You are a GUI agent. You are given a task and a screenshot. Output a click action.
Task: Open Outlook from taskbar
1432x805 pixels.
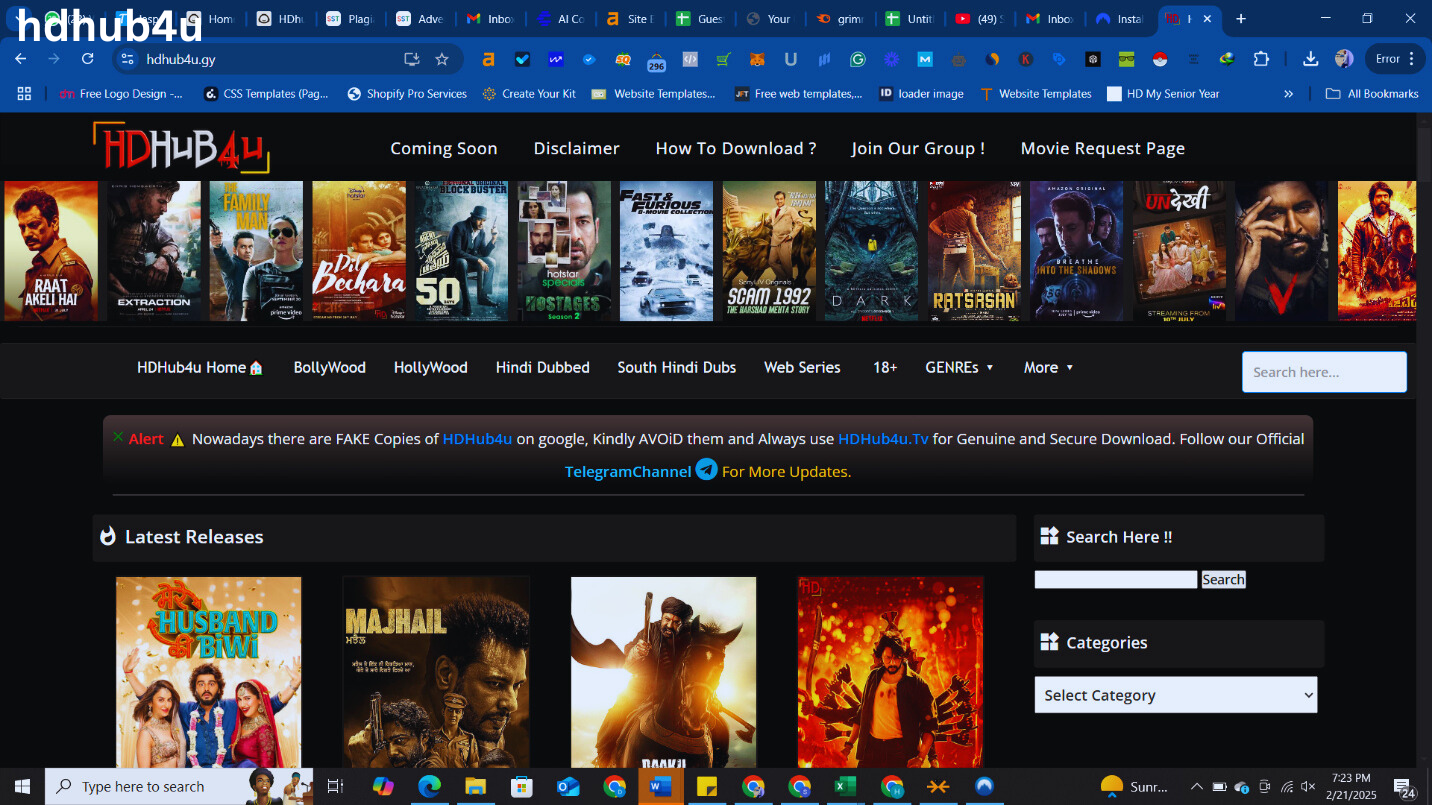(568, 787)
